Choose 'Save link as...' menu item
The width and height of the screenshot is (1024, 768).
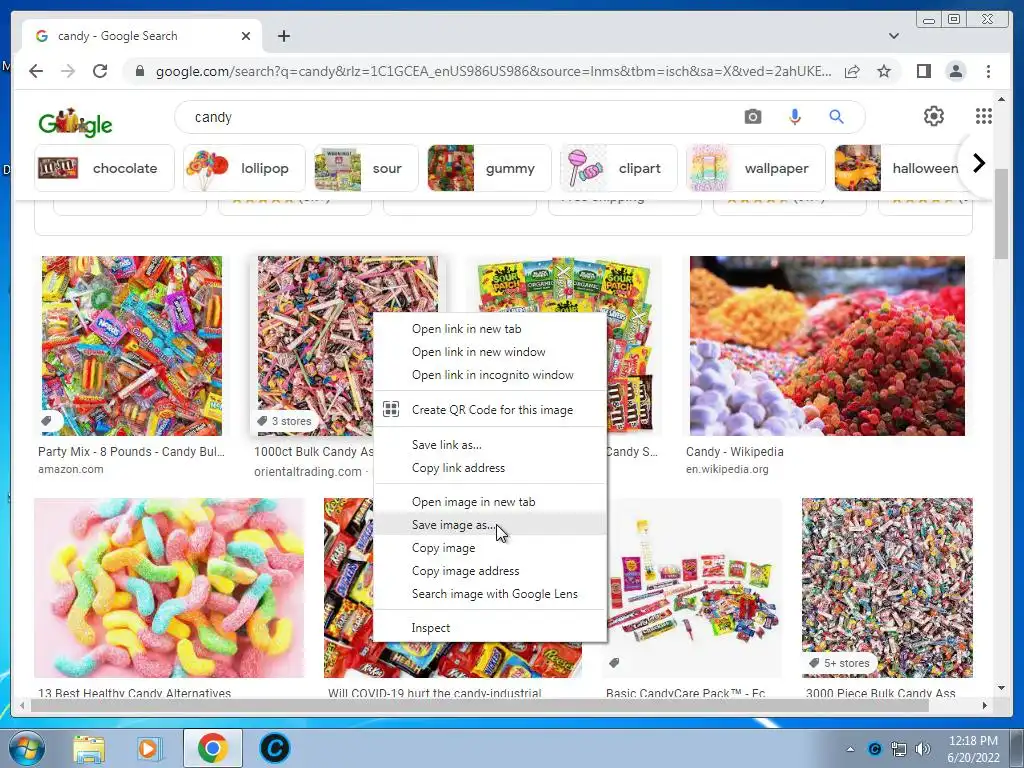(490, 445)
